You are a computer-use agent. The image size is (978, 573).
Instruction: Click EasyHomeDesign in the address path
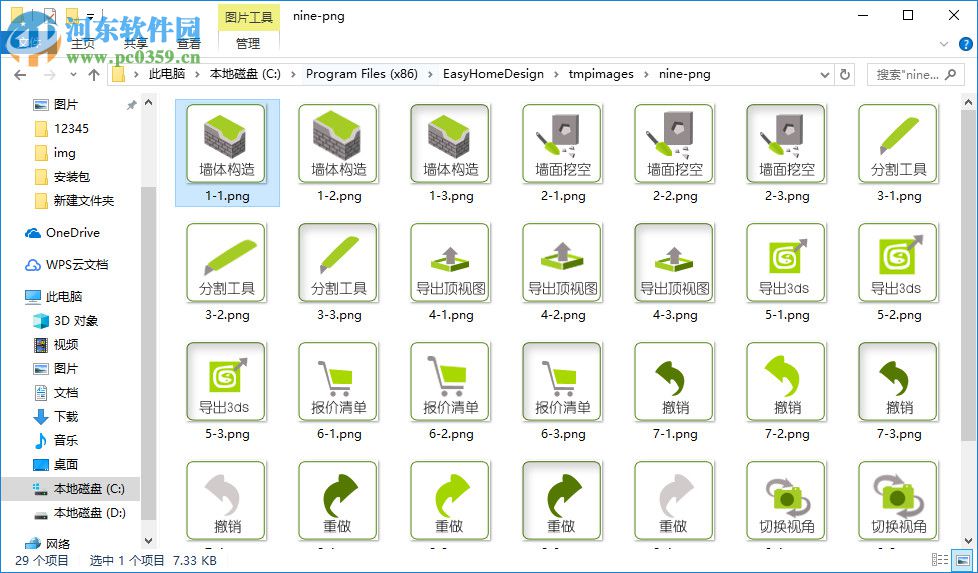point(493,74)
